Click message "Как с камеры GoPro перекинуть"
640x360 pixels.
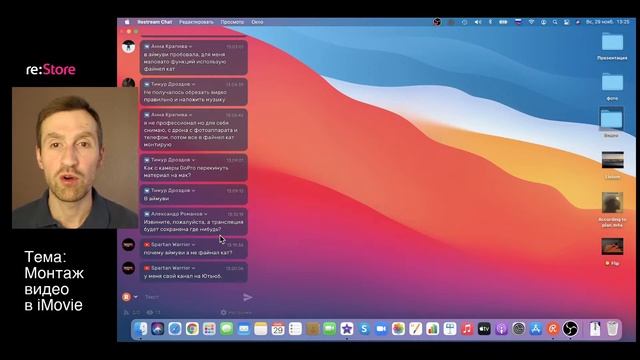(x=193, y=167)
